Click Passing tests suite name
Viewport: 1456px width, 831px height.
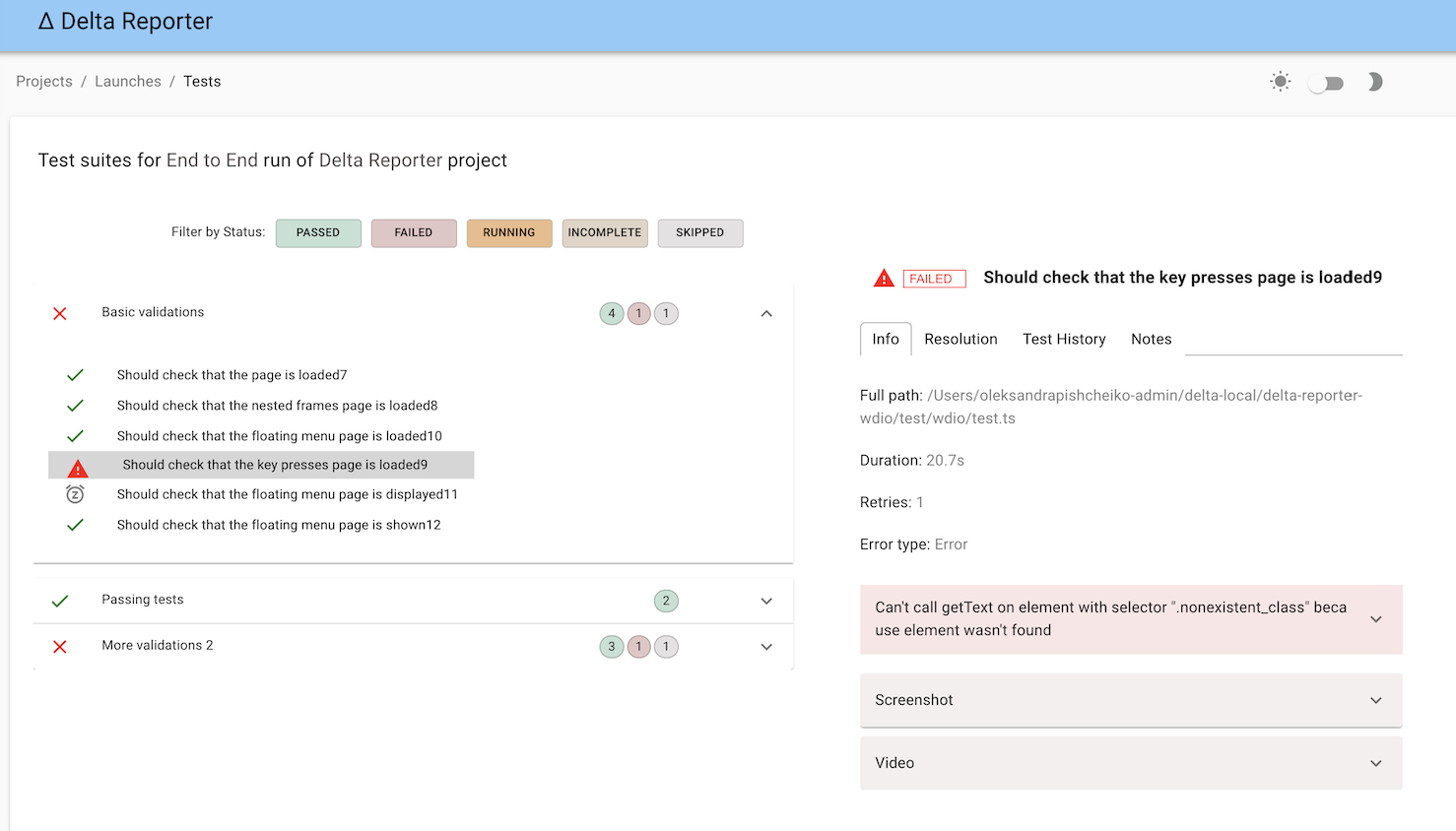(x=143, y=600)
